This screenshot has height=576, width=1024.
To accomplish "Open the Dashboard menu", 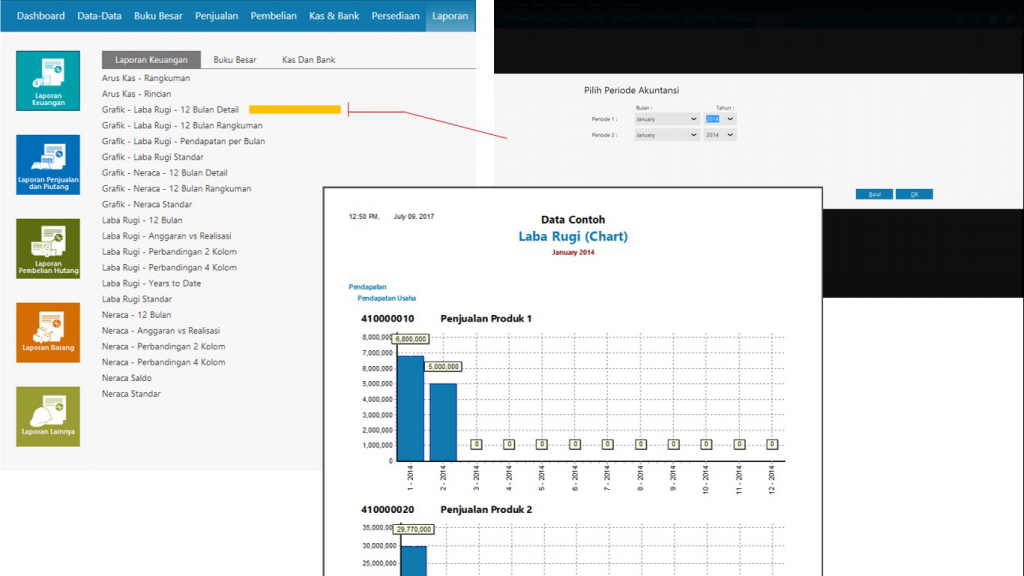I will pos(41,16).
